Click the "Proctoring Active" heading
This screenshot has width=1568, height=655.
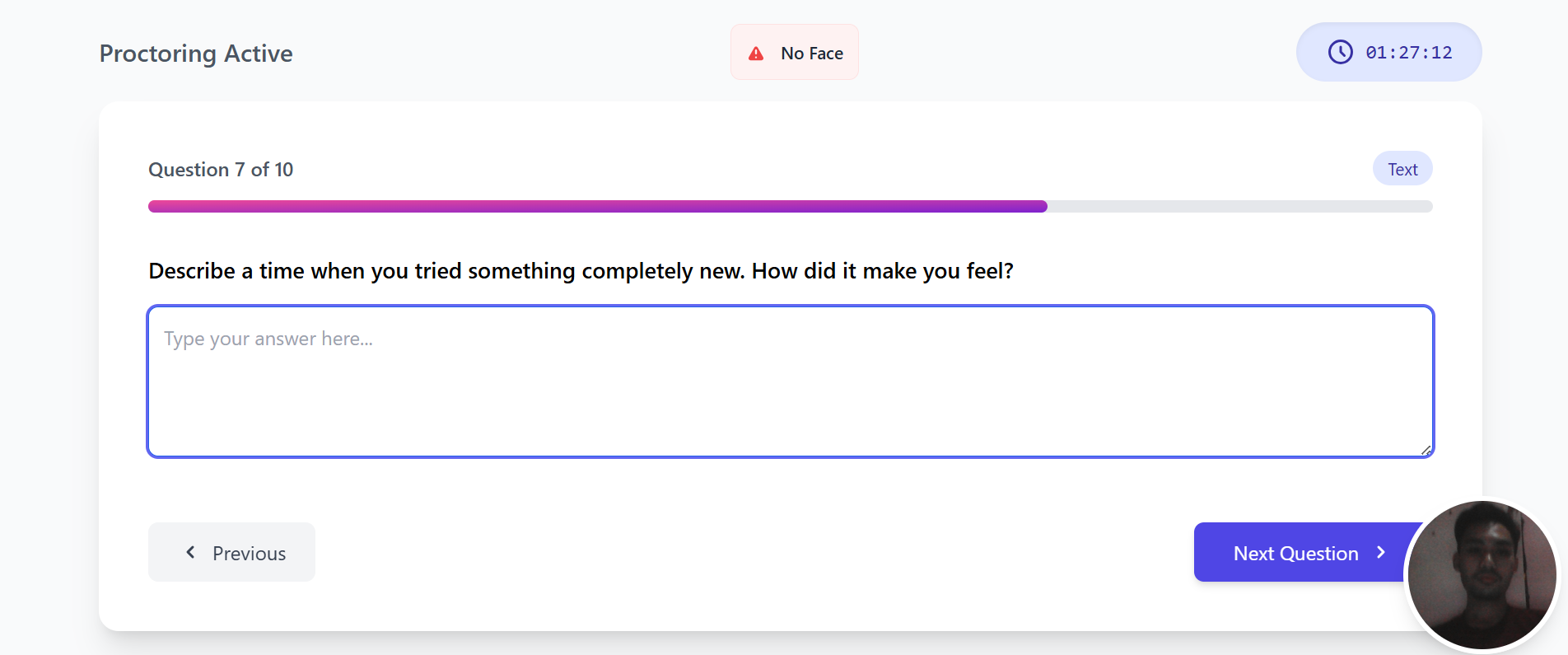pyautogui.click(x=196, y=54)
